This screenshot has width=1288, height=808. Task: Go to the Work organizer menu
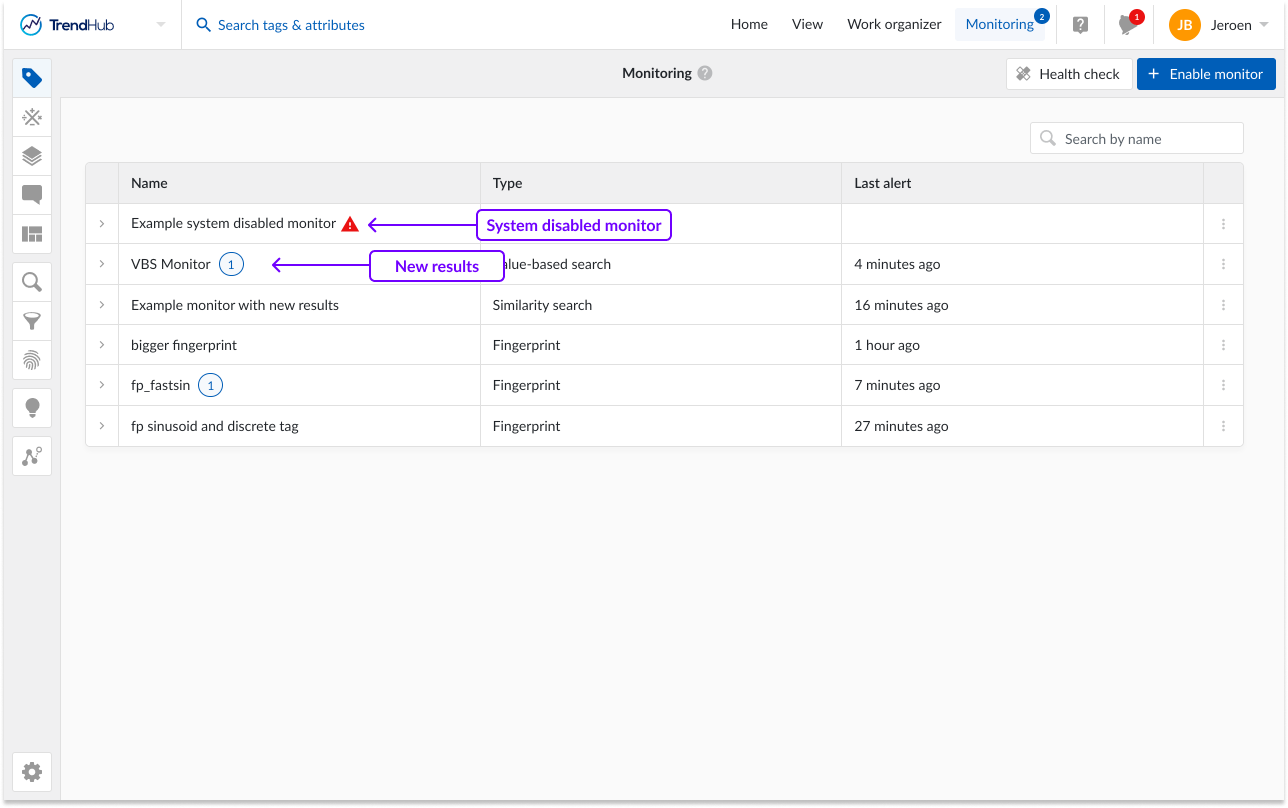click(894, 25)
